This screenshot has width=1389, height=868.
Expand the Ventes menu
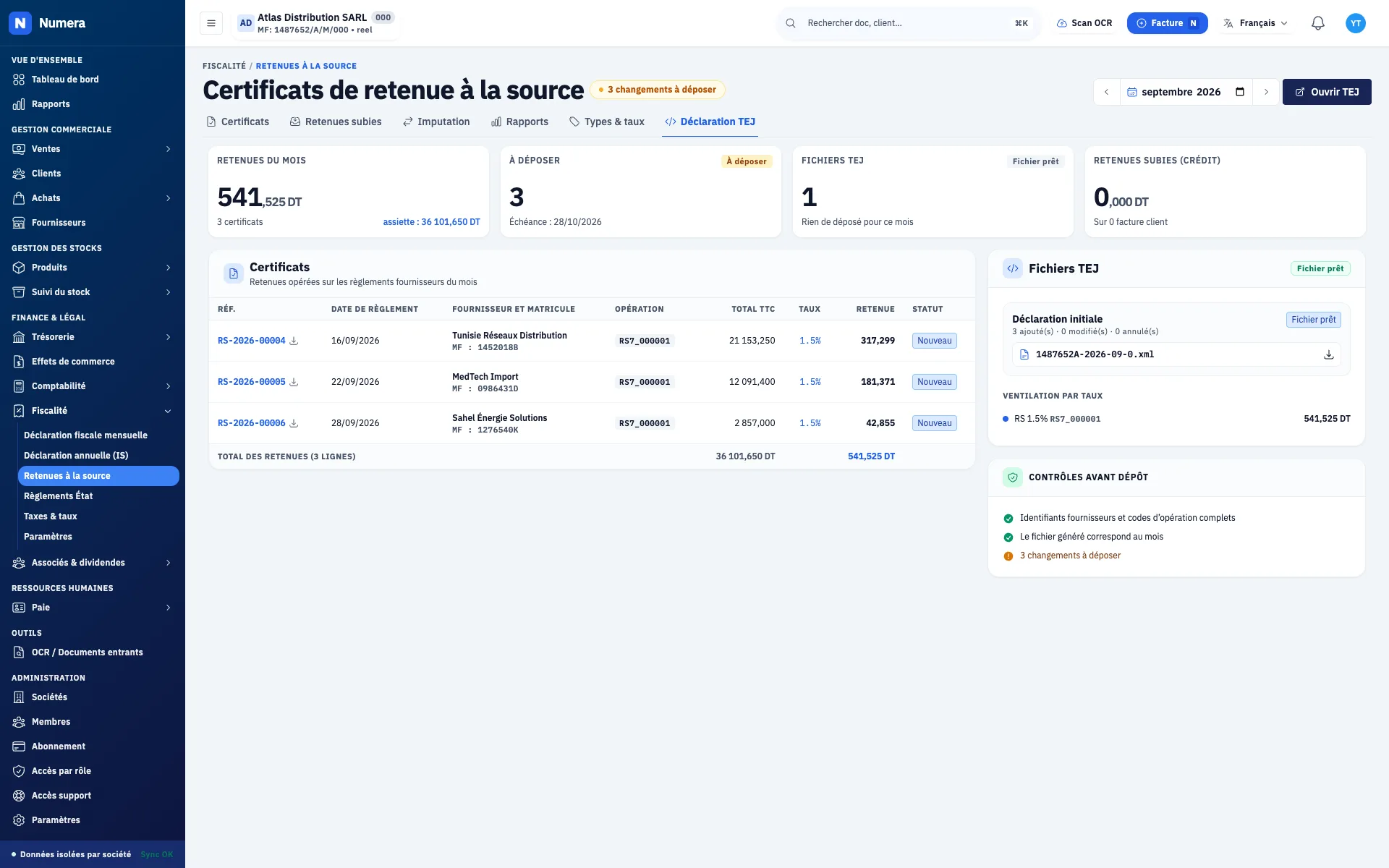(93, 149)
